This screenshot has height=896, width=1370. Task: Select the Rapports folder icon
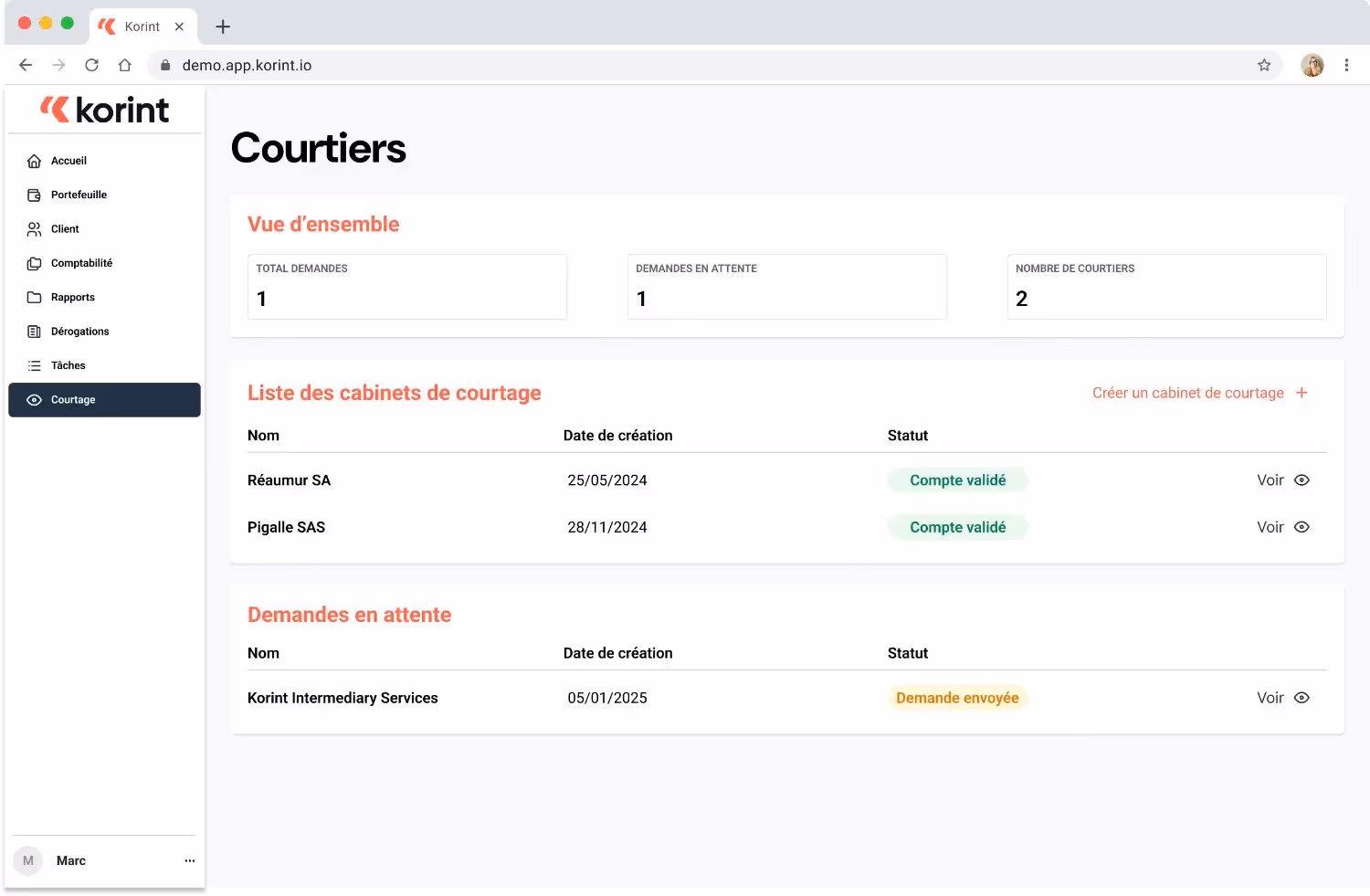click(x=34, y=297)
